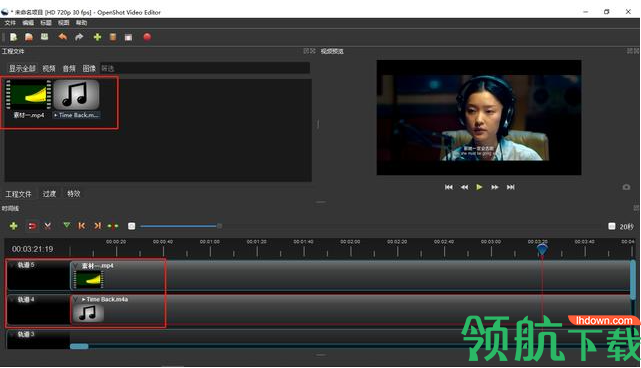Click the timeline horizontal scrollbar handle
This screenshot has width=641, height=368.
79,346
